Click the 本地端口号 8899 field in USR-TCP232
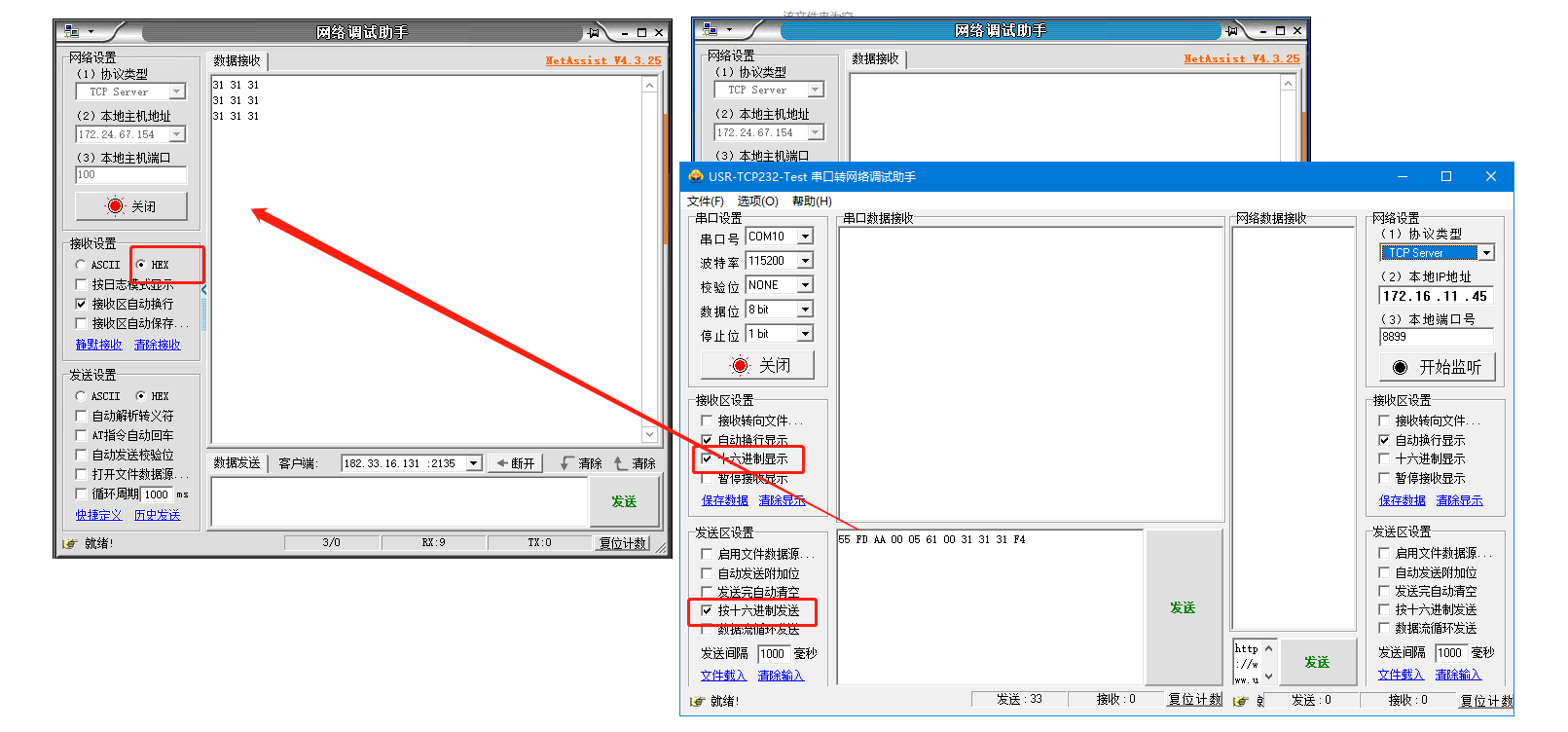 click(x=1437, y=337)
